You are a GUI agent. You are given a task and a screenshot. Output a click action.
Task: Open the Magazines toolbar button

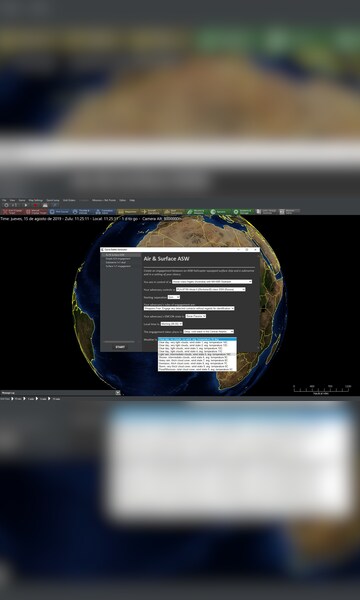pyautogui.click(x=128, y=212)
